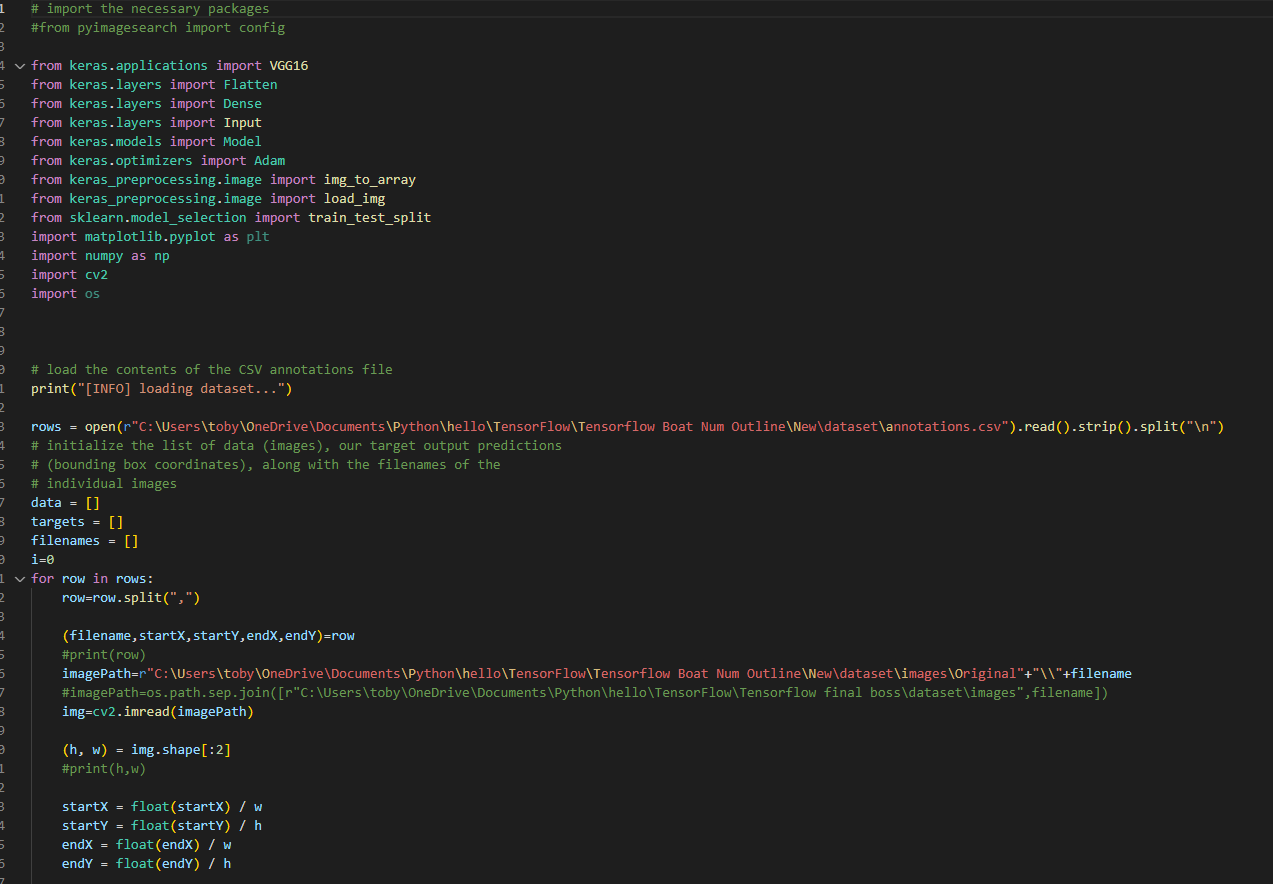Click the comment about loading CSV annotations file
This screenshot has width=1273, height=884.
coord(212,370)
